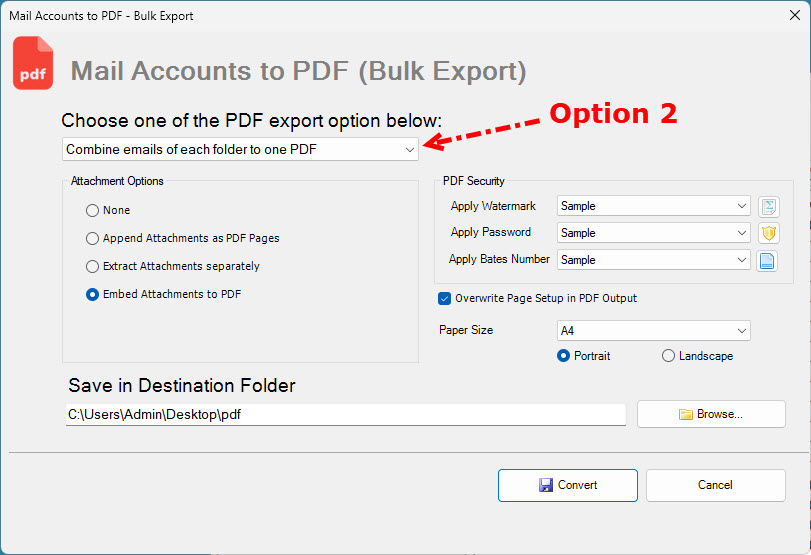Expand the Apply Watermark dropdown
This screenshot has width=811, height=555.
pos(653,206)
